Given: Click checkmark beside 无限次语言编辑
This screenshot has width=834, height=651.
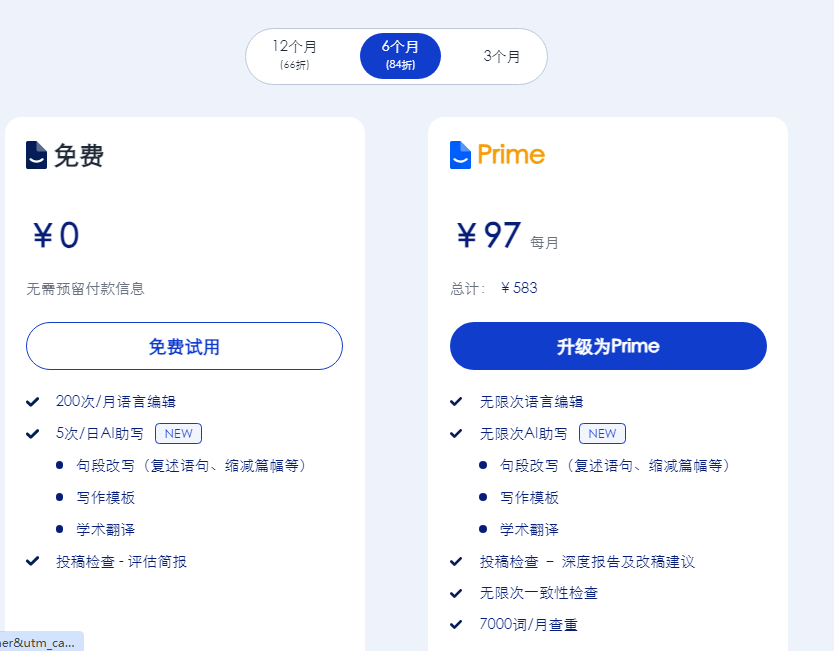Looking at the screenshot, I should click(x=456, y=402).
